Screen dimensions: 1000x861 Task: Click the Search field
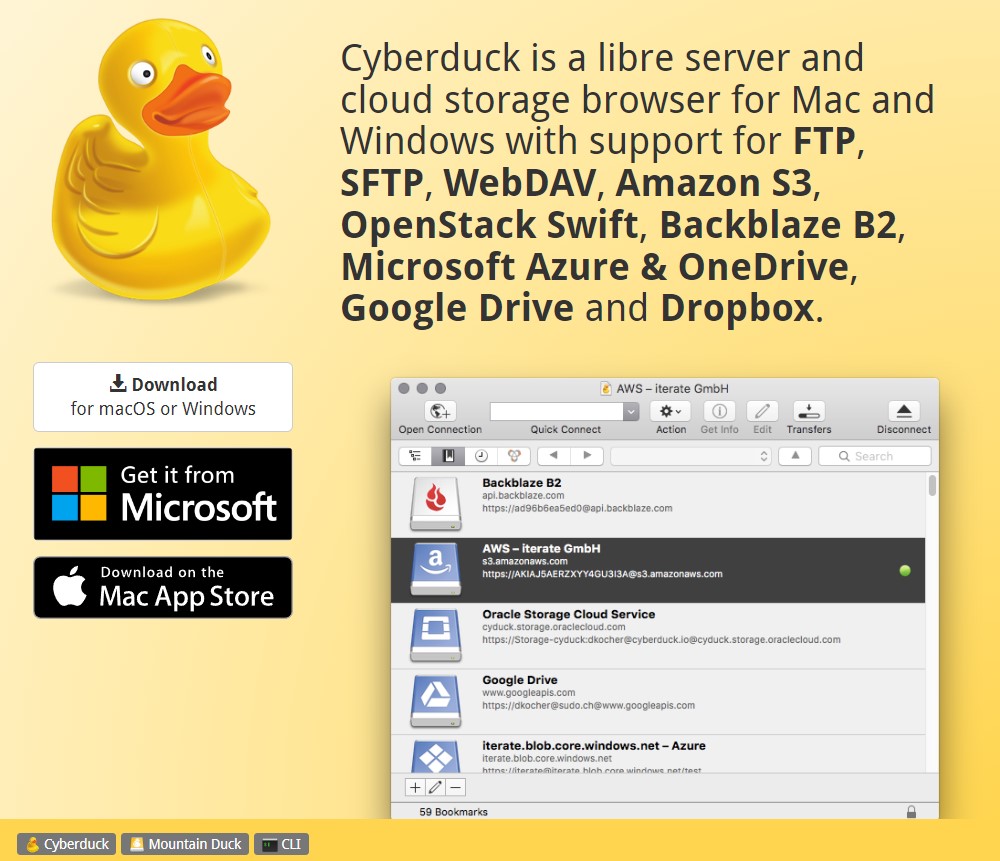[874, 456]
